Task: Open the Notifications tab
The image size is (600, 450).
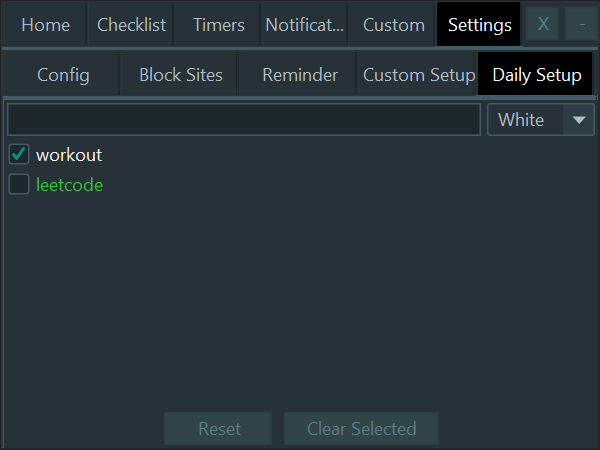Action: (x=304, y=25)
